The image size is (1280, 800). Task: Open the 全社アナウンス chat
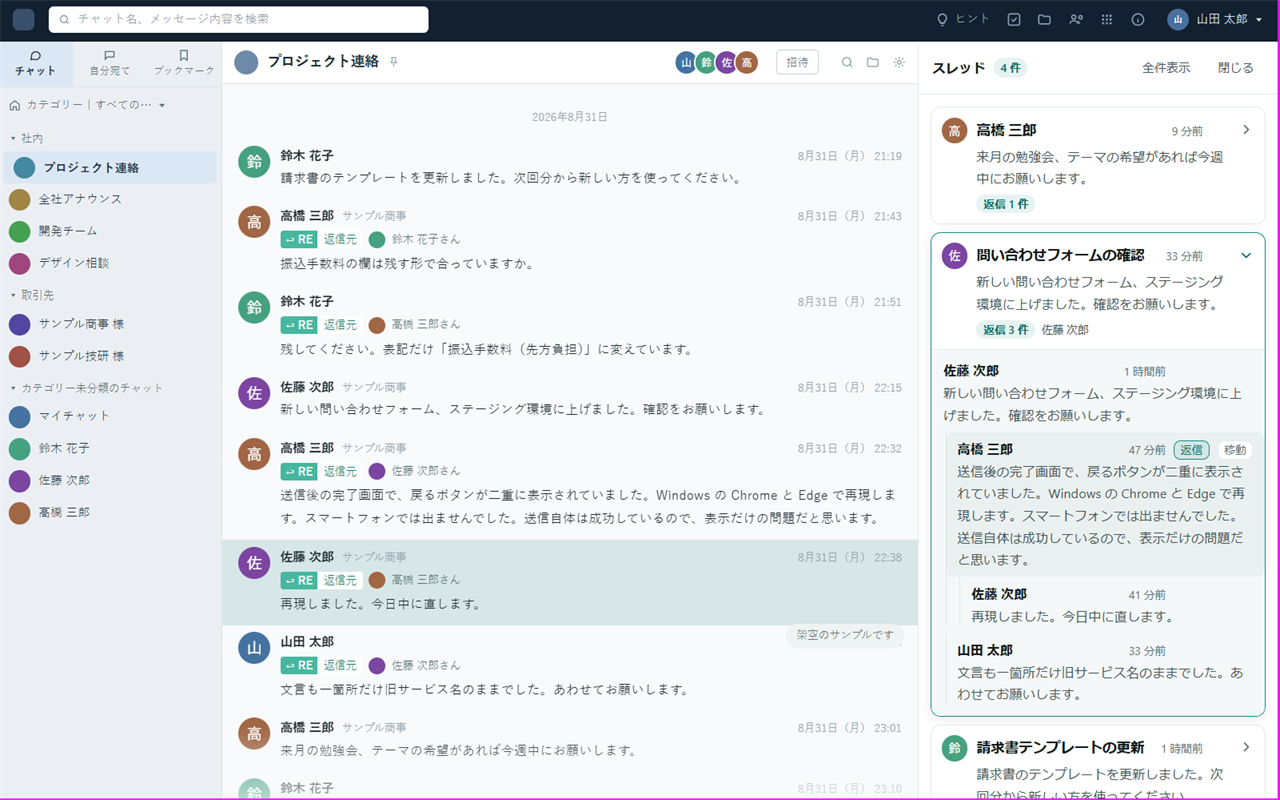coord(110,199)
